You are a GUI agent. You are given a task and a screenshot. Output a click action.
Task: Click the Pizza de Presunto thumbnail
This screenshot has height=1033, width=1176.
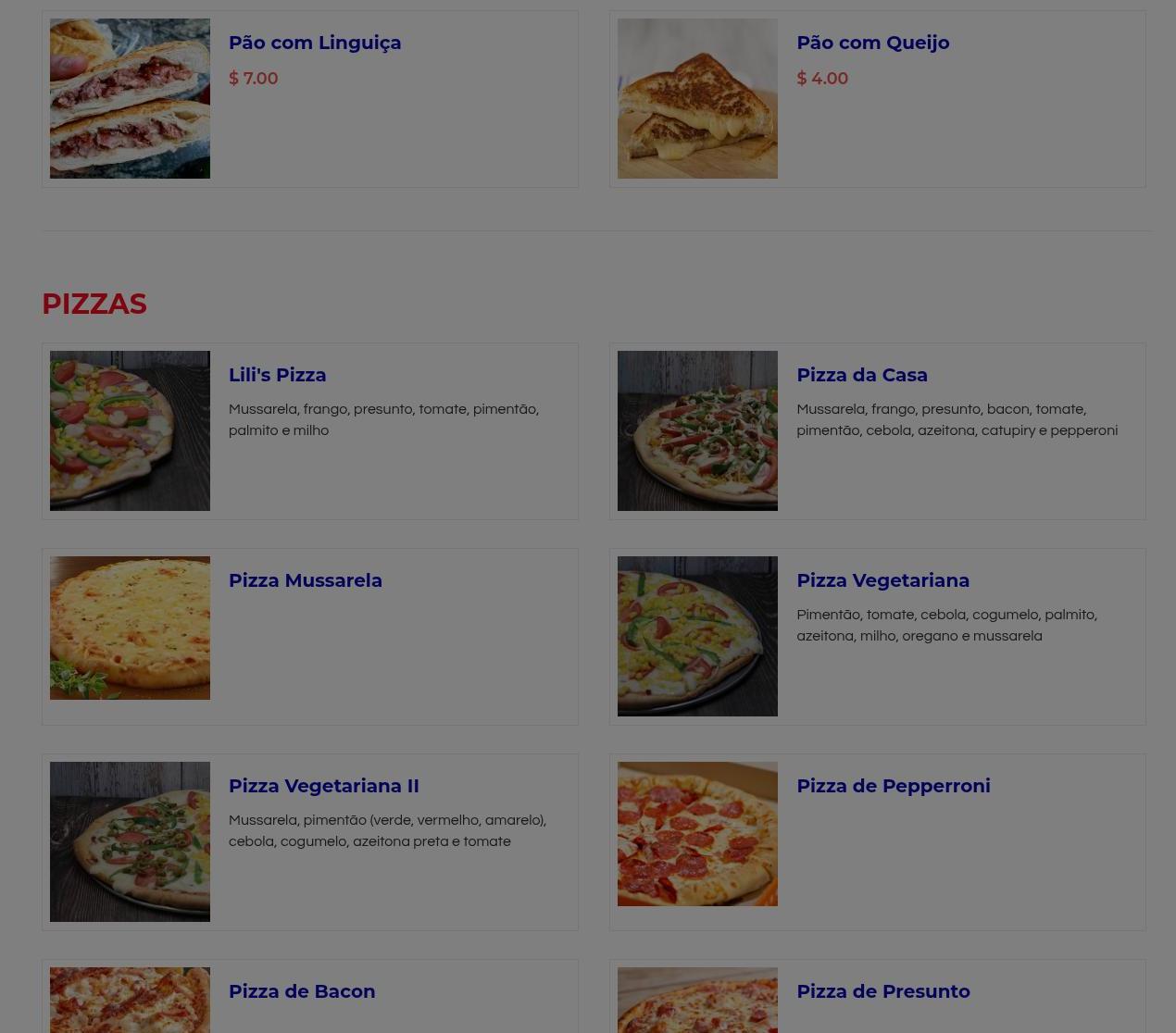point(697,1000)
